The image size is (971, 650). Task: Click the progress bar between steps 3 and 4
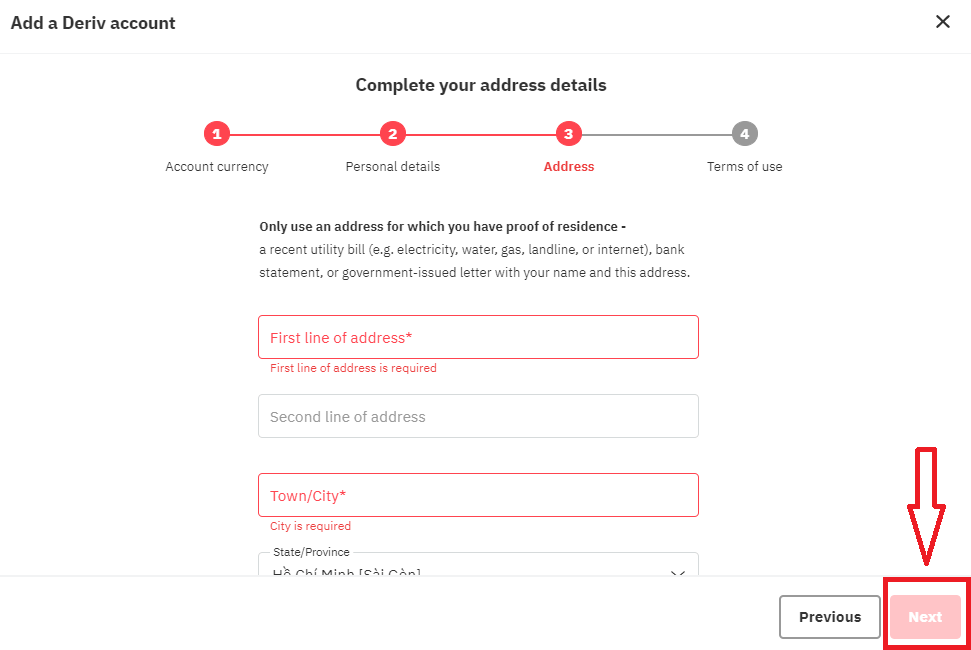pyautogui.click(x=656, y=133)
